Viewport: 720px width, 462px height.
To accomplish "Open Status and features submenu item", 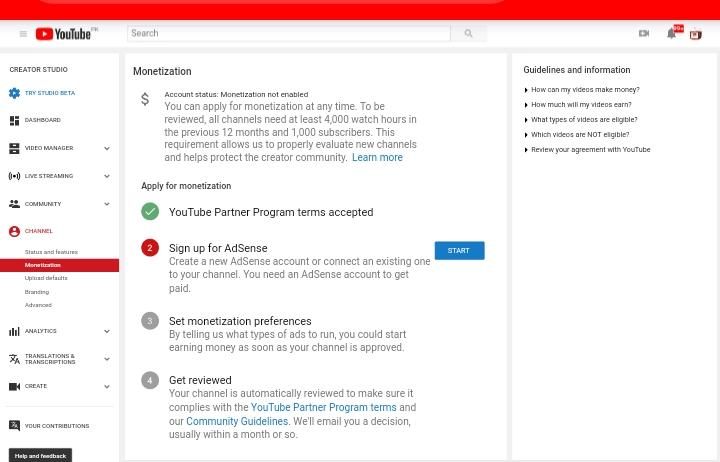I will 51,252.
